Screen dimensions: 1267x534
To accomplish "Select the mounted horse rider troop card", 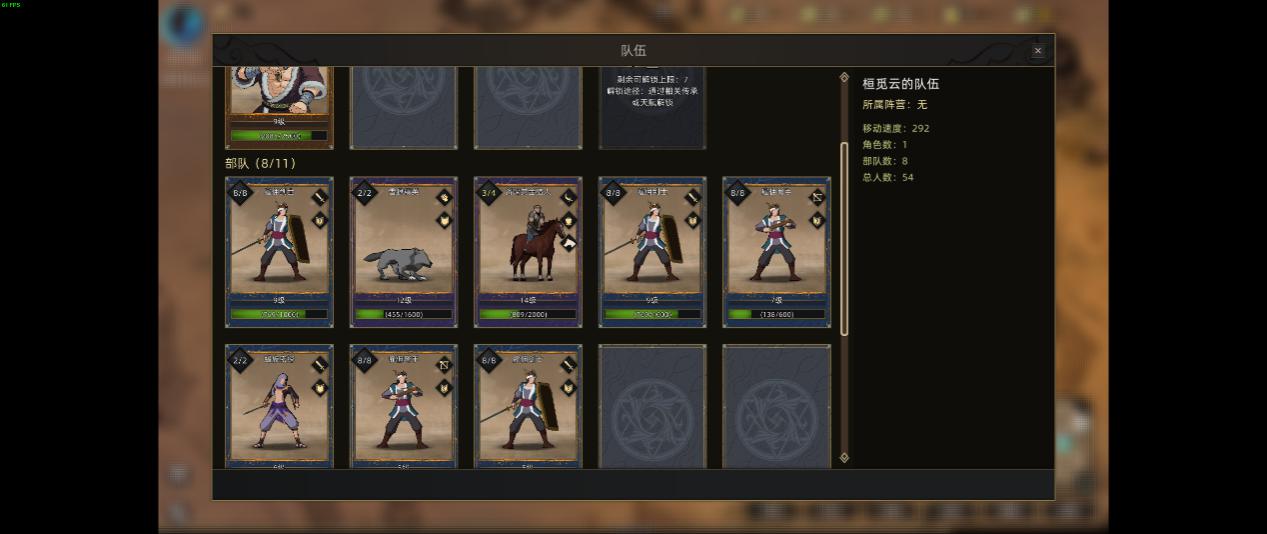I will [x=528, y=252].
